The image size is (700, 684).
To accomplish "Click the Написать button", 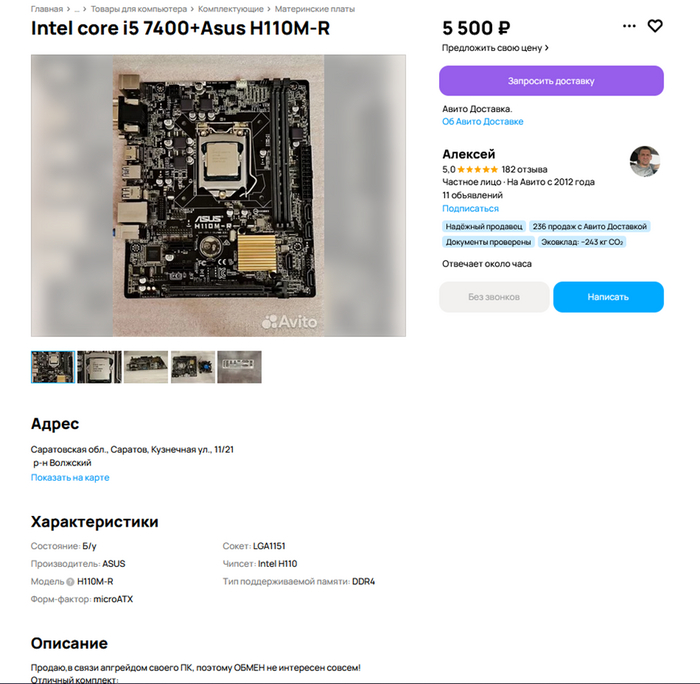I will pyautogui.click(x=608, y=297).
